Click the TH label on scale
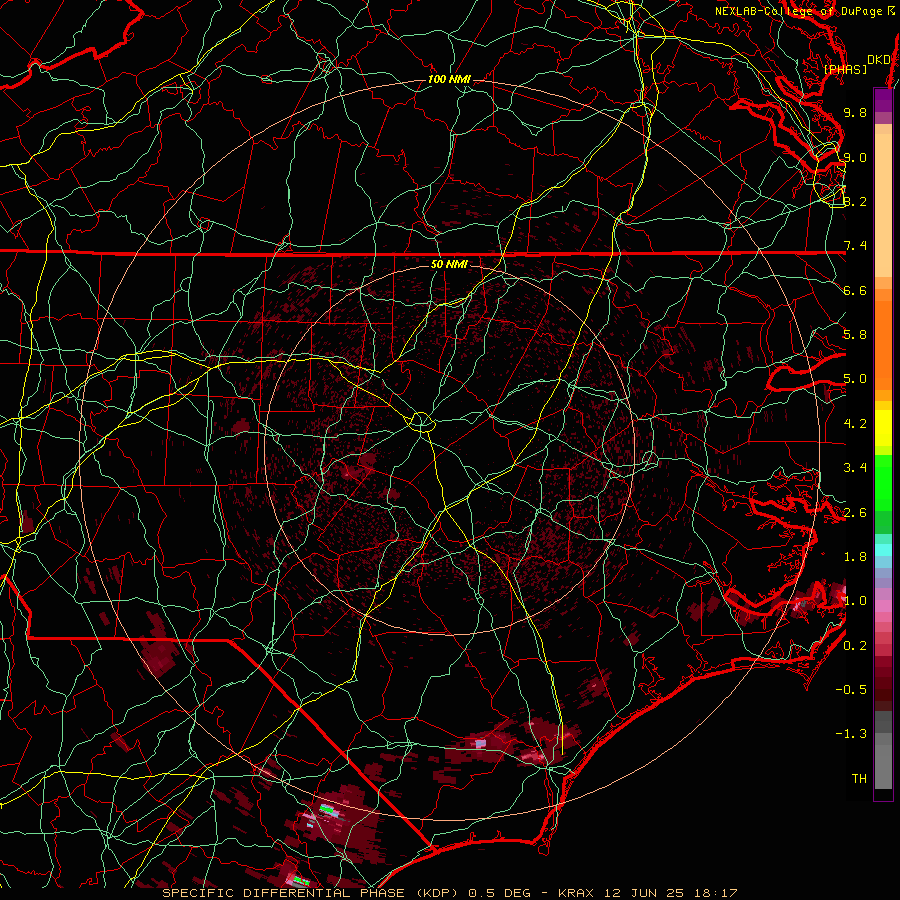This screenshot has height=900, width=900. tap(859, 779)
